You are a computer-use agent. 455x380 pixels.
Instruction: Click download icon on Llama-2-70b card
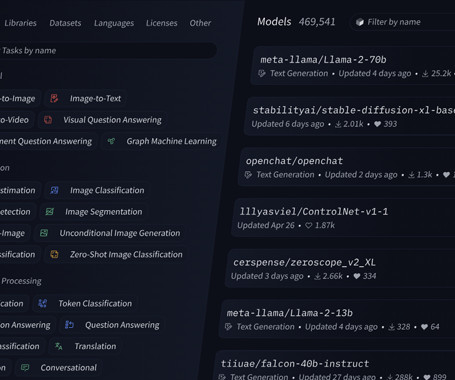(x=425, y=73)
